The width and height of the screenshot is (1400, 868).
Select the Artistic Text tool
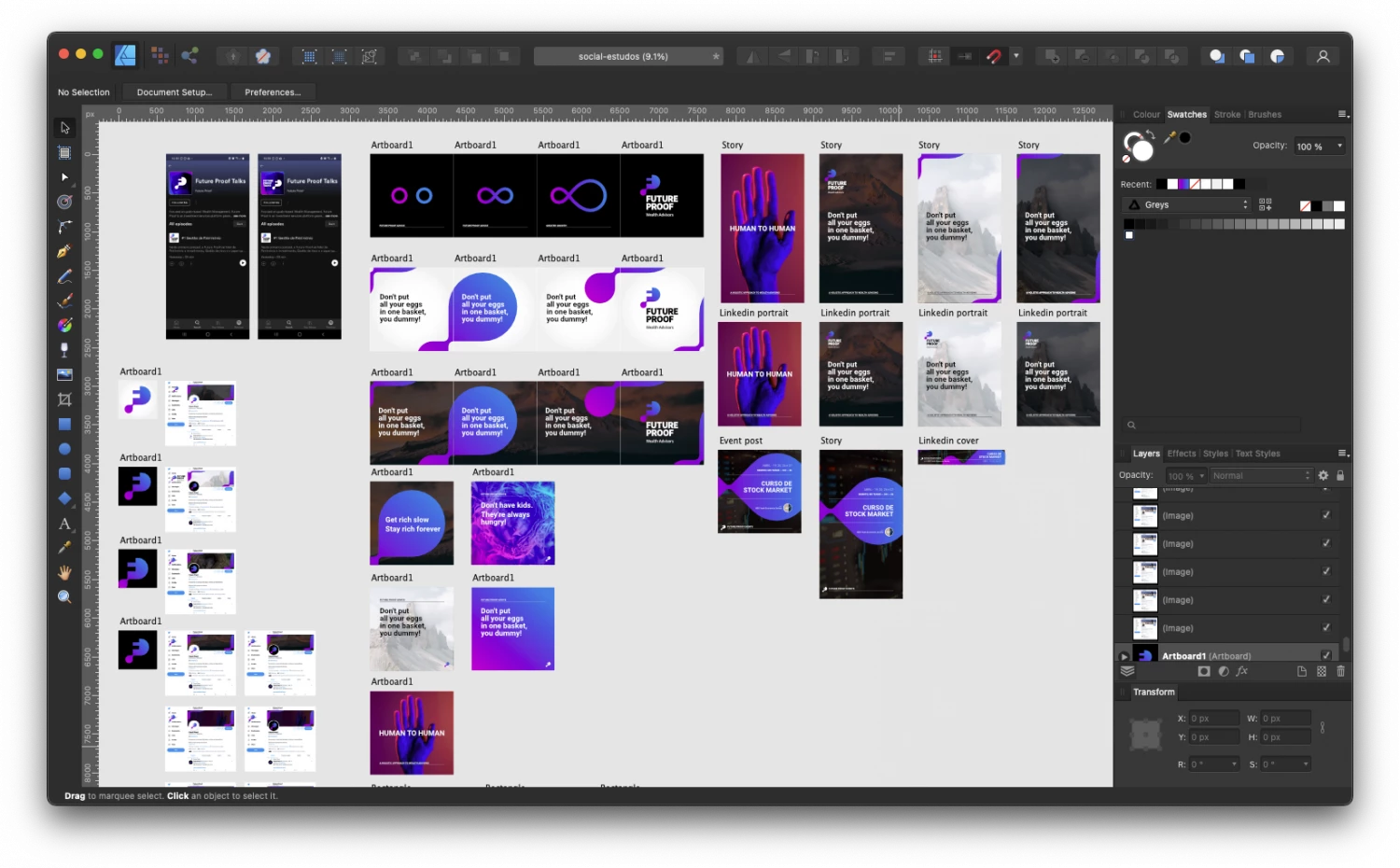tap(64, 524)
